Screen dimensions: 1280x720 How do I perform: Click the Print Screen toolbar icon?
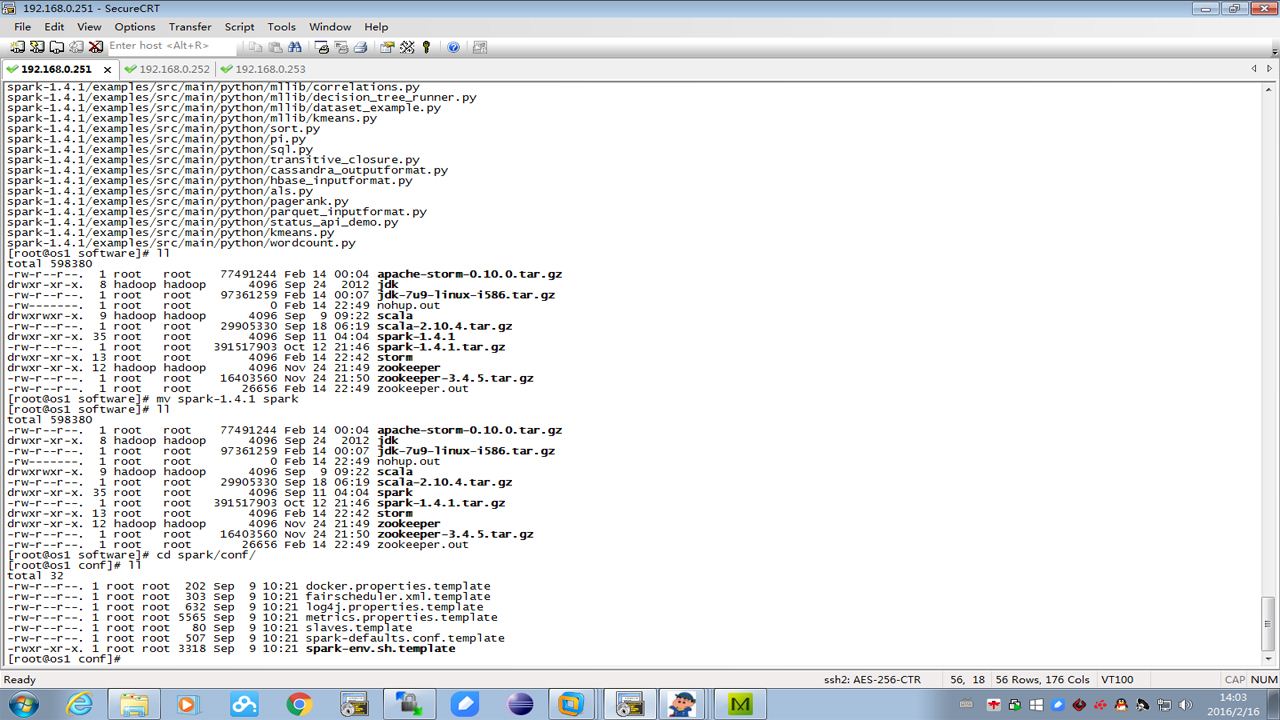pyautogui.click(x=322, y=47)
